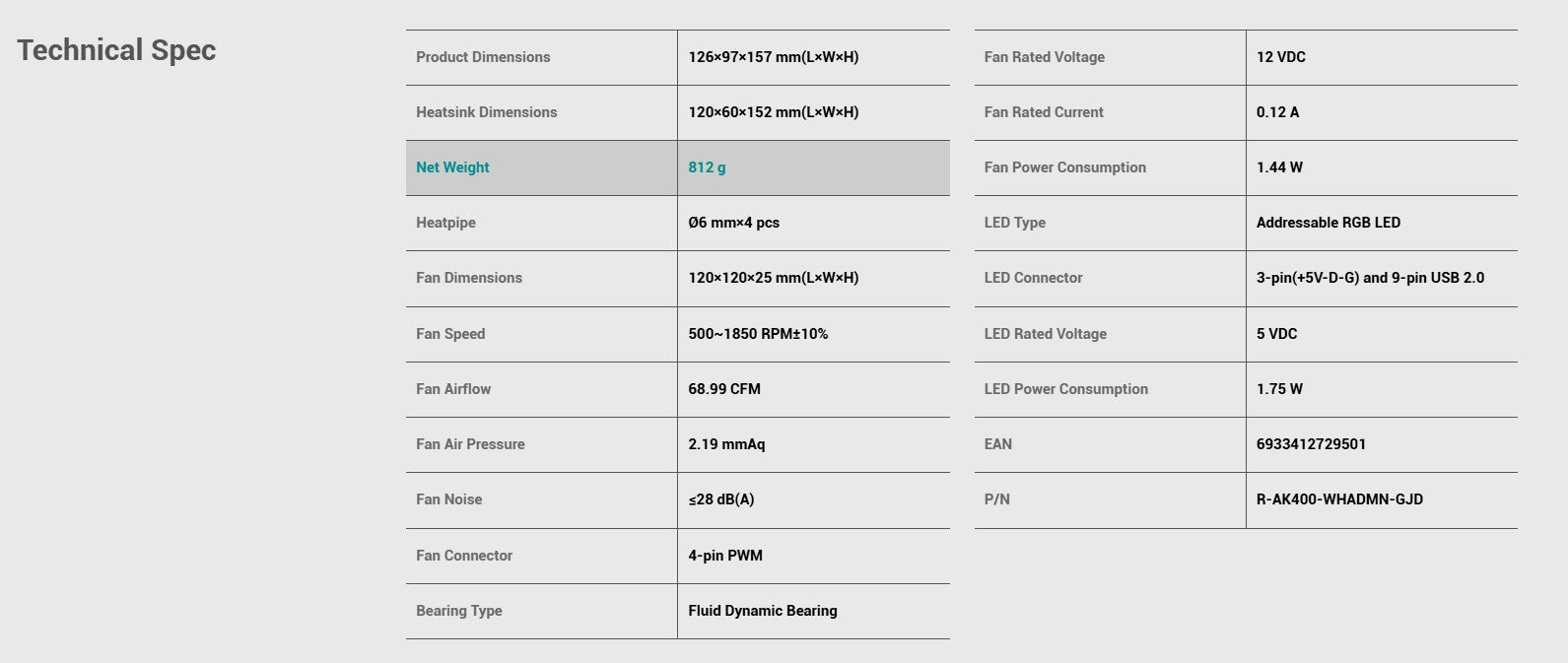The height and width of the screenshot is (663, 1568).
Task: Click the Heatpipe Ø6 mm×4 pcs value
Action: tap(734, 223)
